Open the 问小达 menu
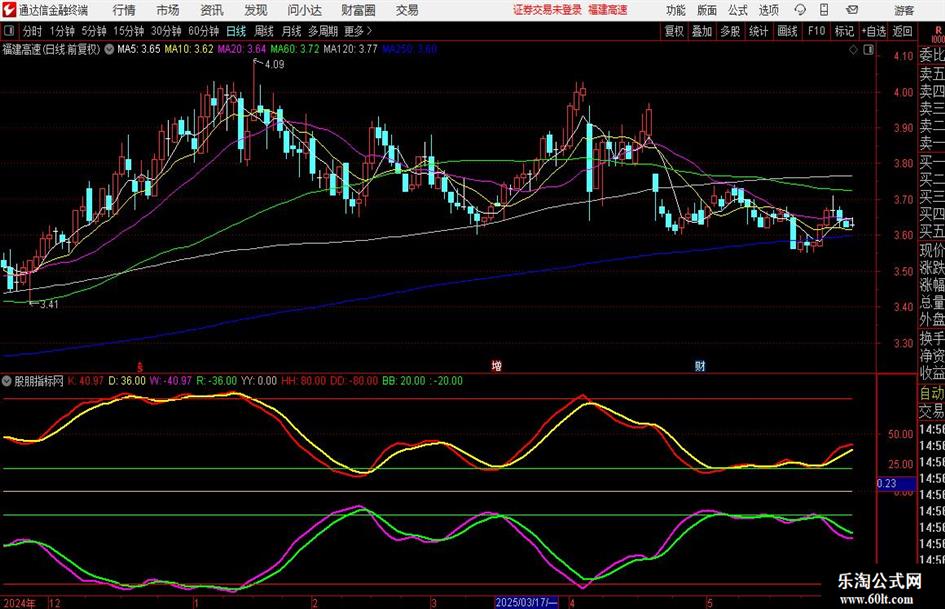 (304, 10)
